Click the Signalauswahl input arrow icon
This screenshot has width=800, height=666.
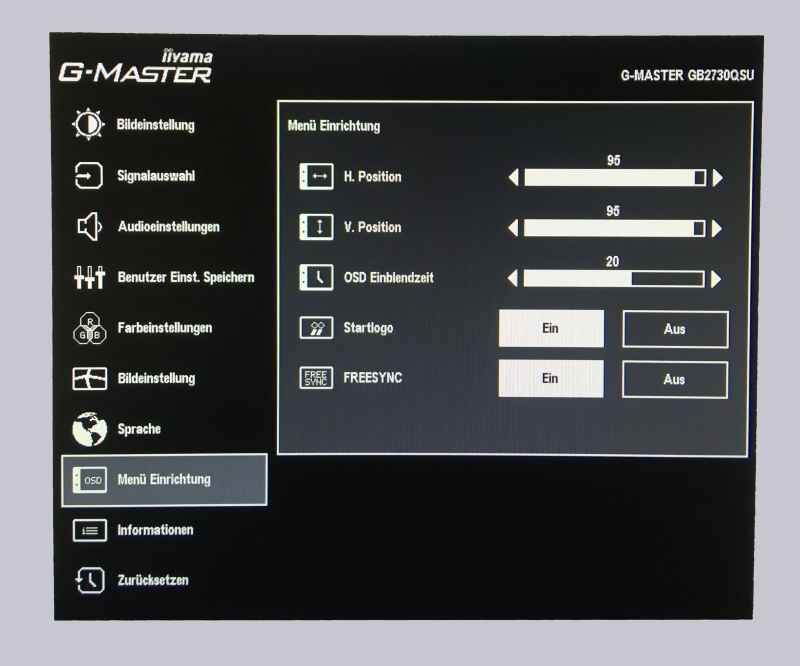click(x=89, y=176)
